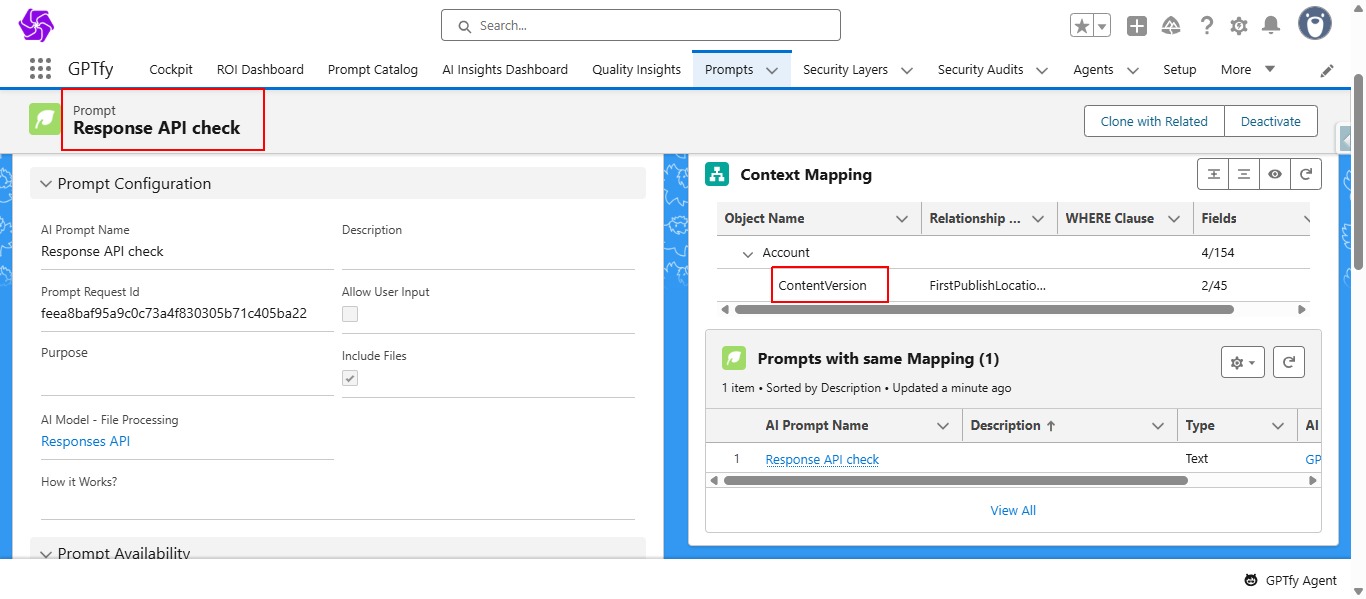This screenshot has height=599, width=1366.
Task: Click the notifications bell icon
Action: click(1271, 26)
